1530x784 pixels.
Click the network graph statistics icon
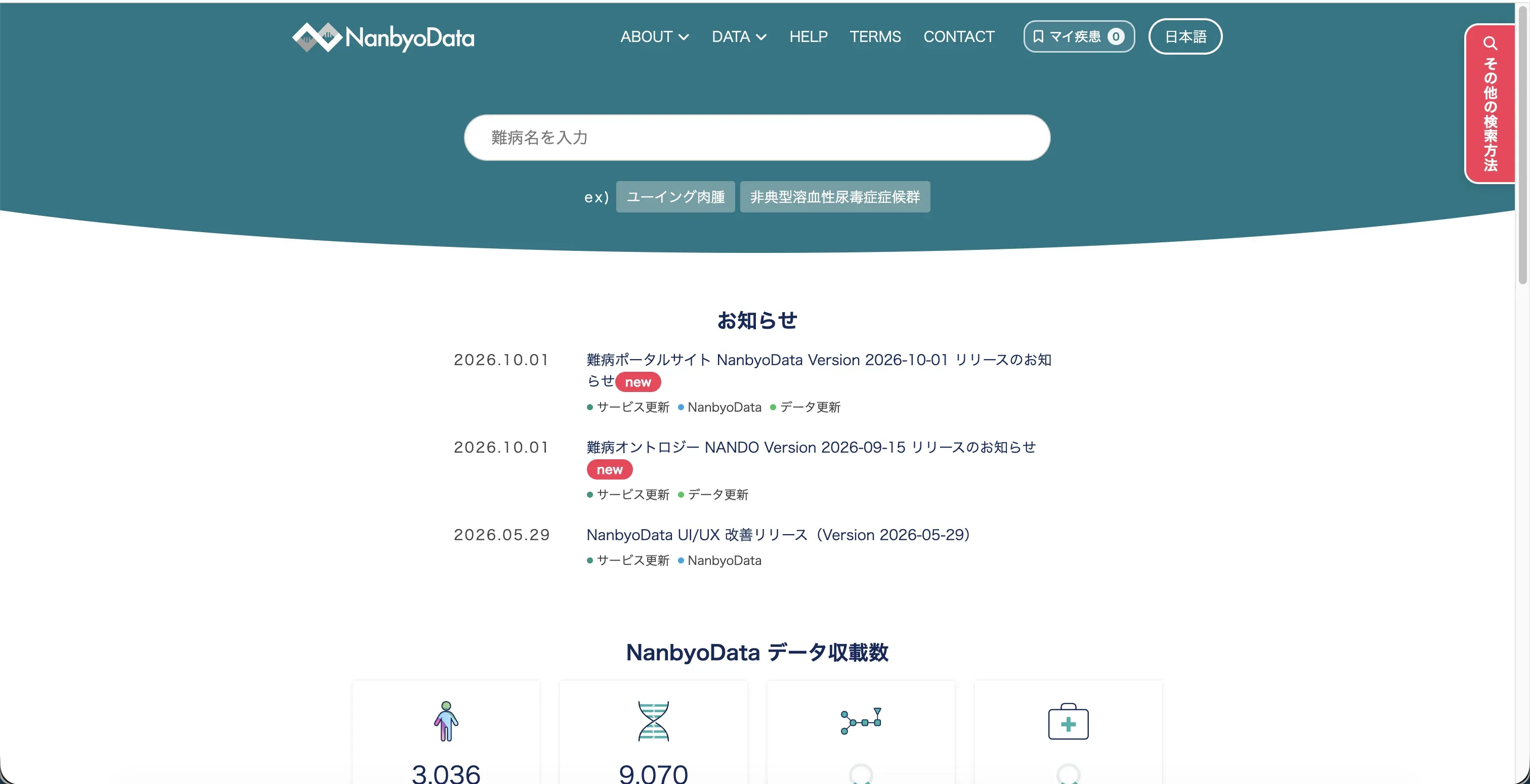pyautogui.click(x=861, y=721)
